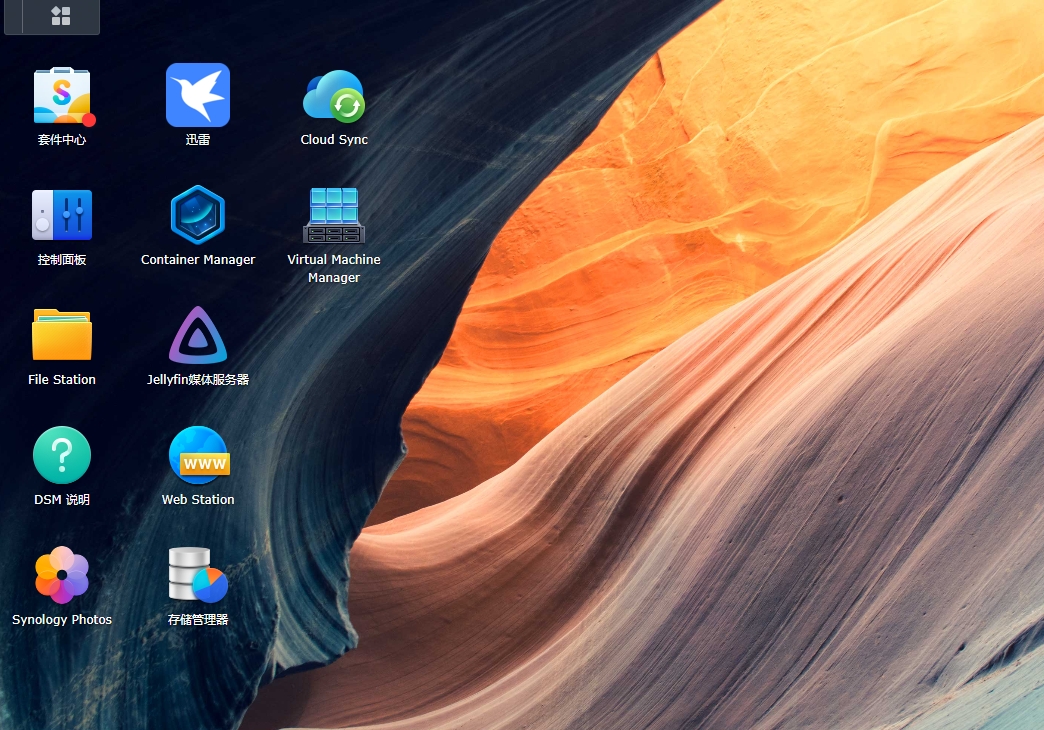This screenshot has height=730, width=1044.
Task: Click the "Cloud Sync" text label
Action: point(334,140)
